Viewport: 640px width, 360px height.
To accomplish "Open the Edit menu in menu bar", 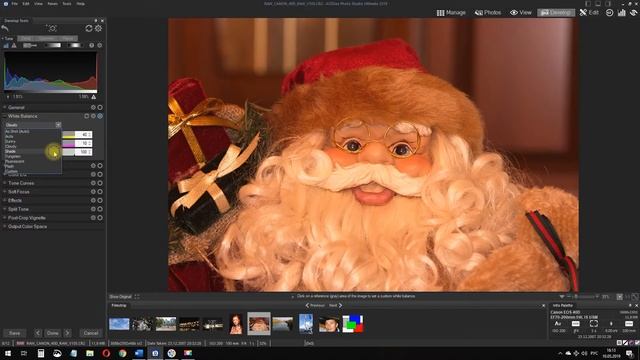I will (x=26, y=4).
